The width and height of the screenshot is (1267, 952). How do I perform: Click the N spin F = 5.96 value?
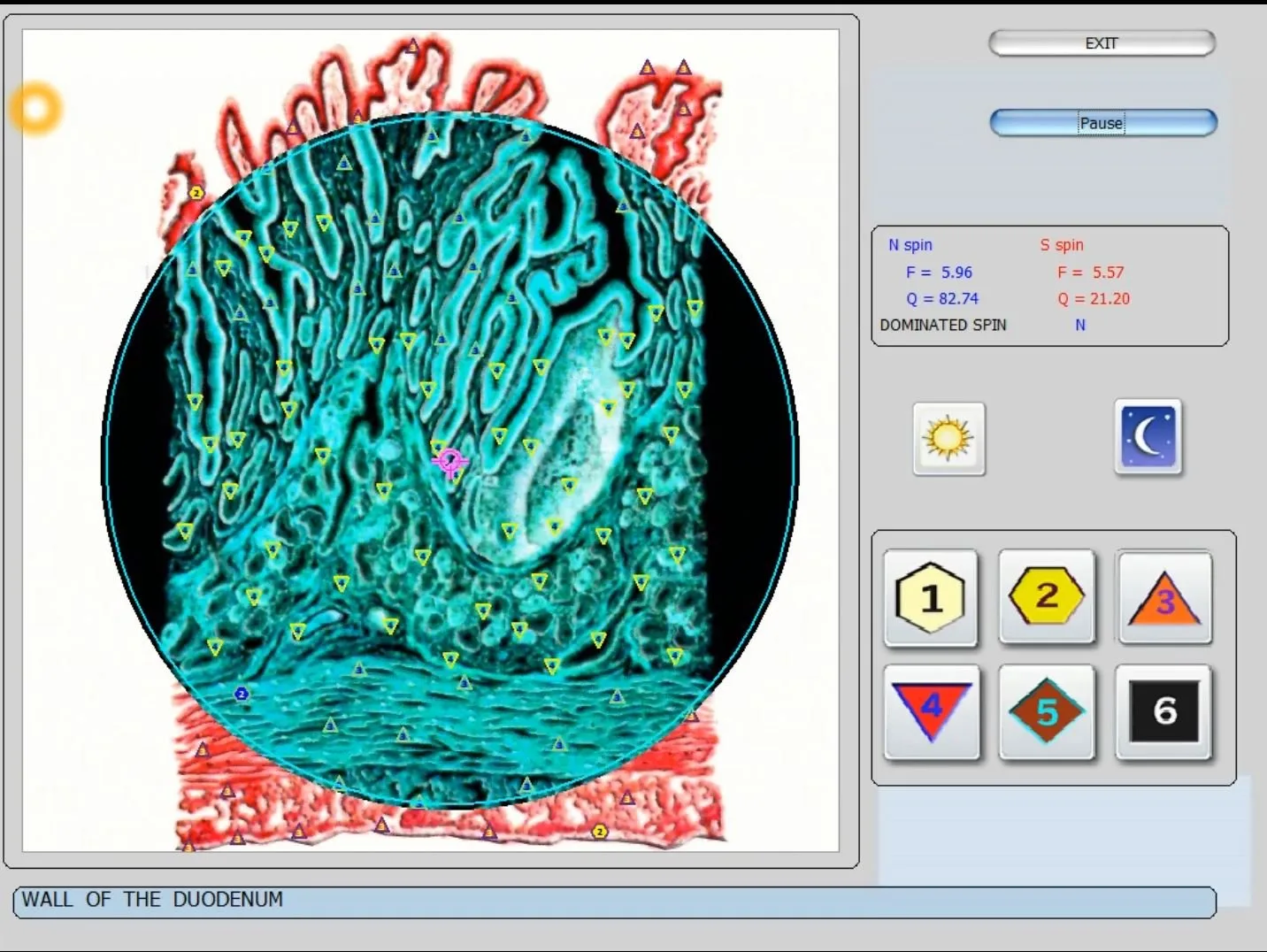coord(939,273)
